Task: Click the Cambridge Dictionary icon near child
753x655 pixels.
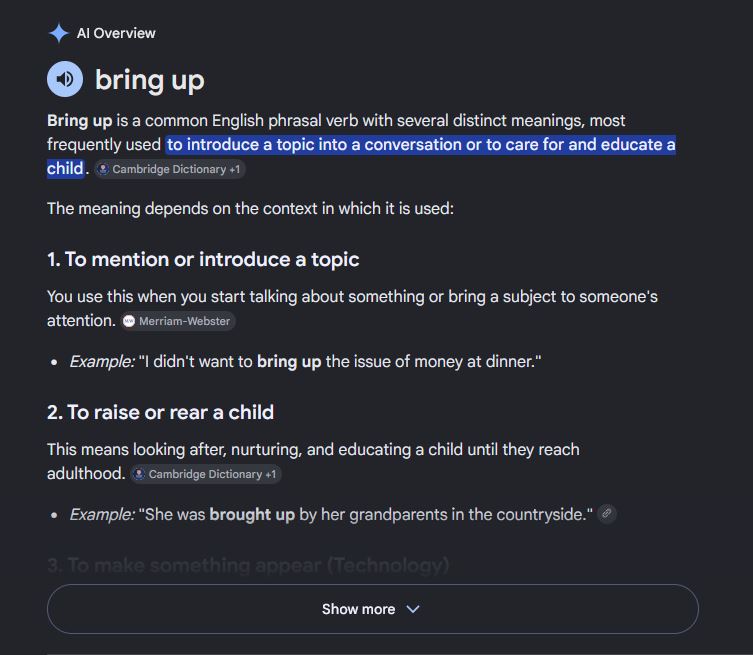Action: tap(103, 169)
